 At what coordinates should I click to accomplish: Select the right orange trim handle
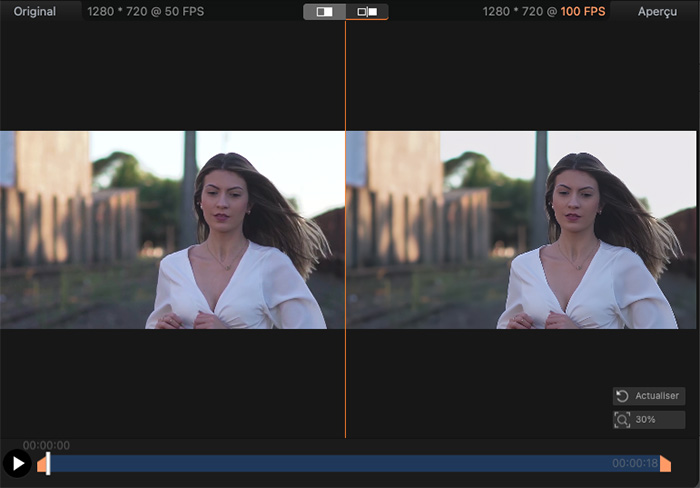point(665,464)
